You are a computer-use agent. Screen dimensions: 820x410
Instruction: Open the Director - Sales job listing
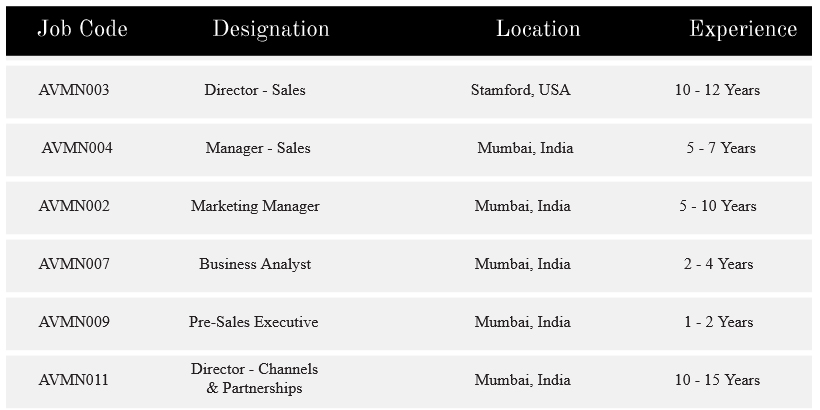(x=255, y=90)
